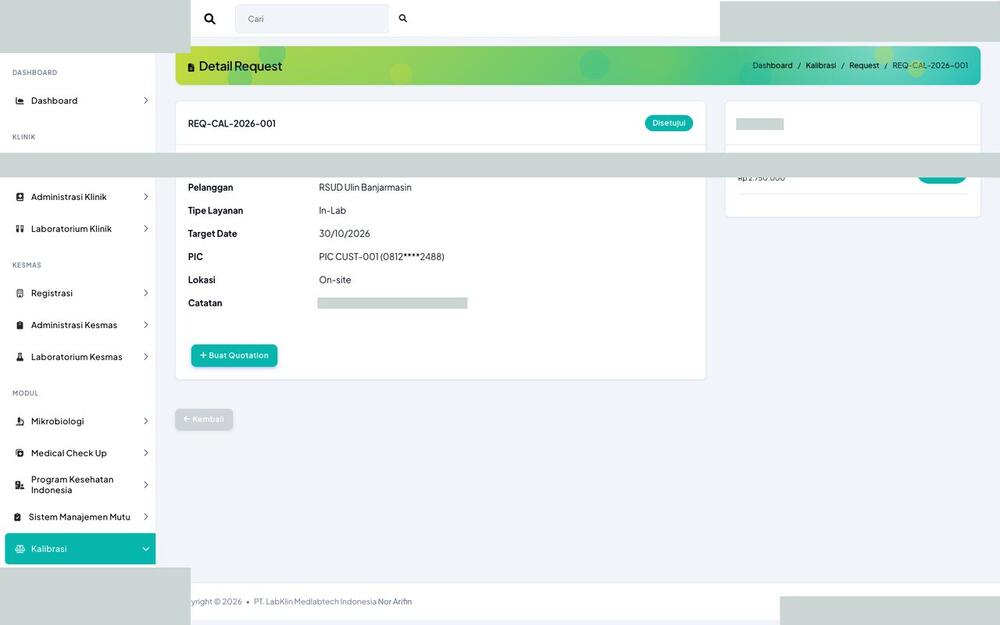The width and height of the screenshot is (1000, 625).
Task: Click the large magnifier icon in header
Action: tap(209, 18)
